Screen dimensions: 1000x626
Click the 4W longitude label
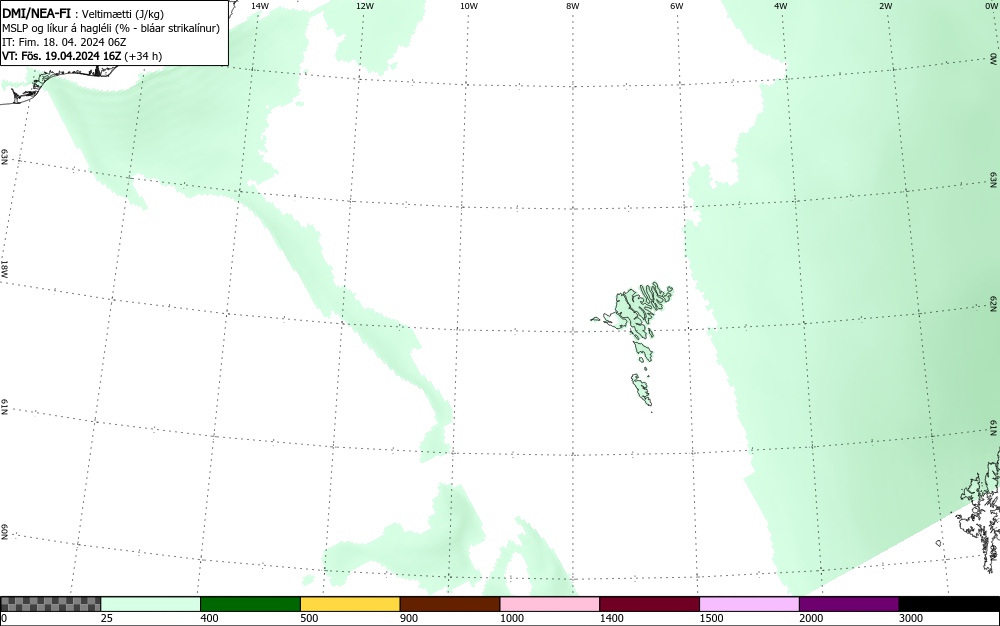[781, 6]
